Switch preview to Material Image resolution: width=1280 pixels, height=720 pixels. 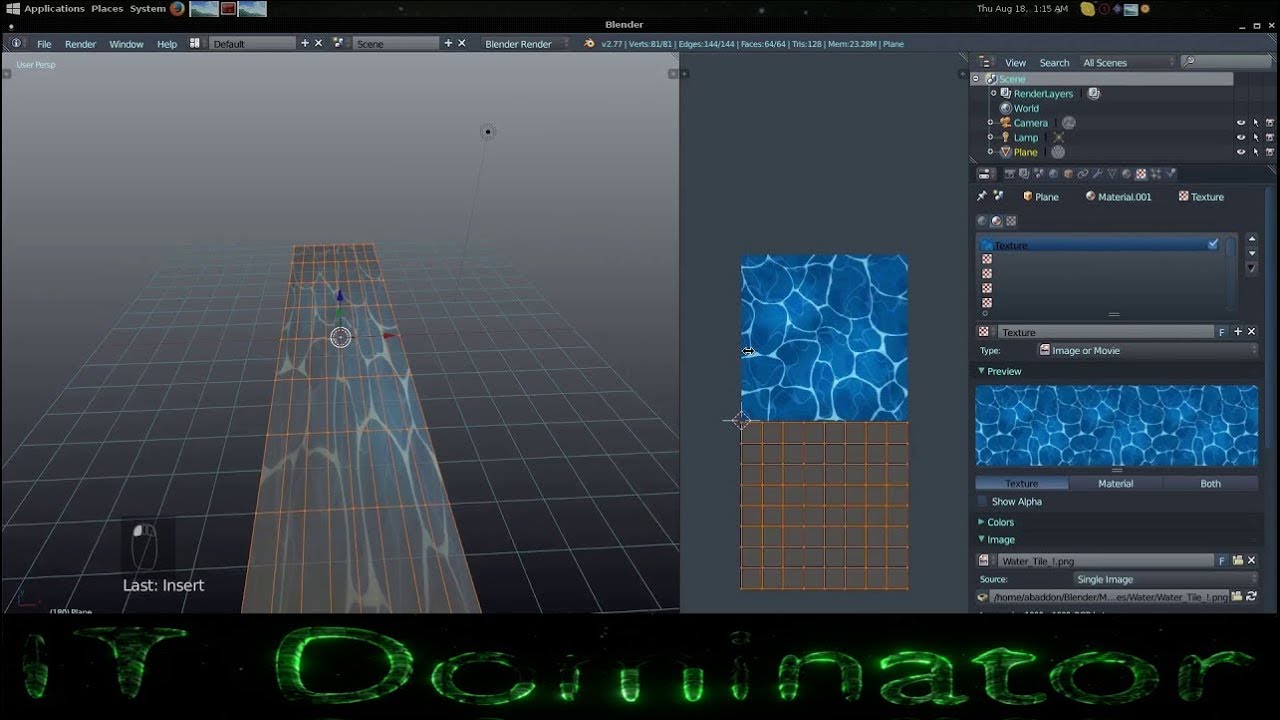point(1115,484)
